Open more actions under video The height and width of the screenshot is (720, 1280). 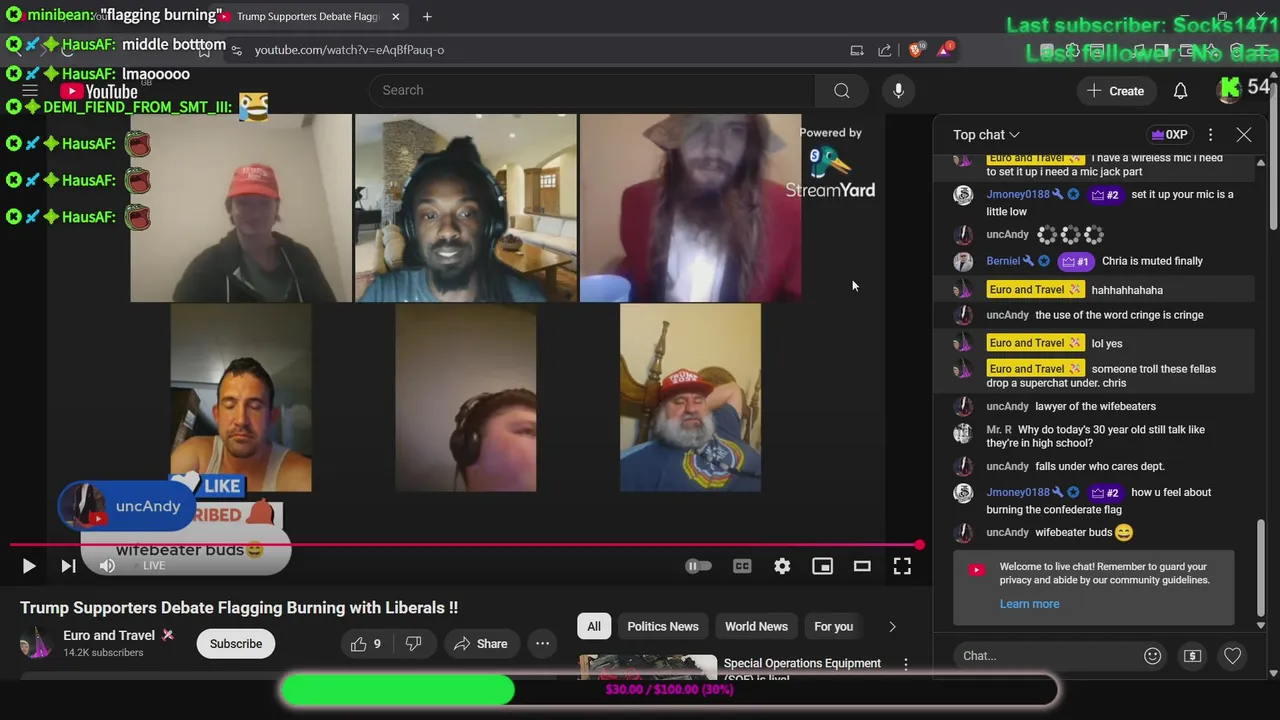pos(543,644)
